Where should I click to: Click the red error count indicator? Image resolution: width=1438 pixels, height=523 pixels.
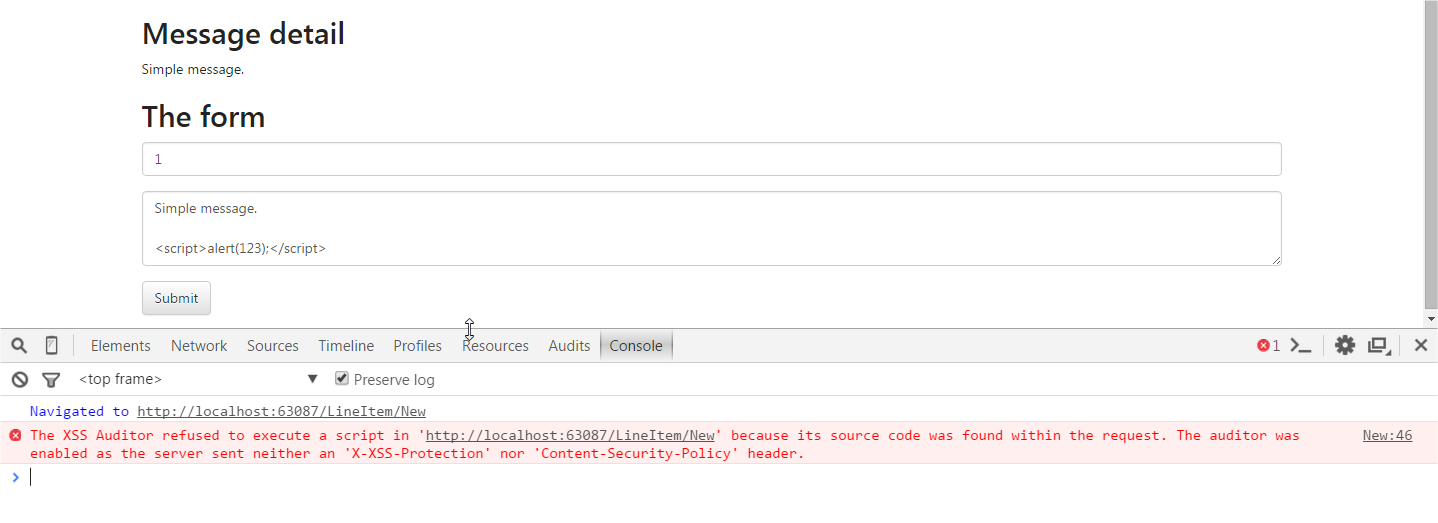(1268, 346)
